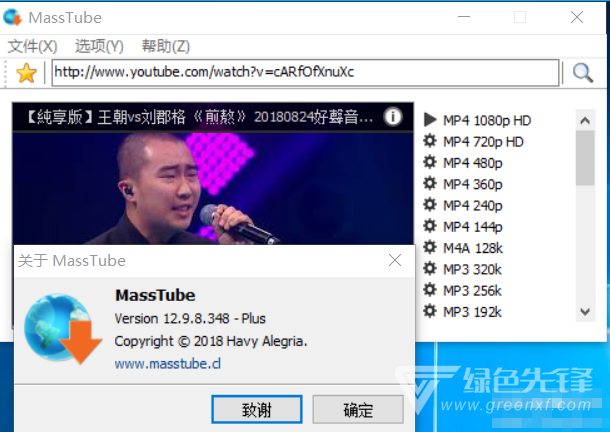Click the gear icon beside MP3 192k
Viewport: 610px width, 432px height.
430,311
